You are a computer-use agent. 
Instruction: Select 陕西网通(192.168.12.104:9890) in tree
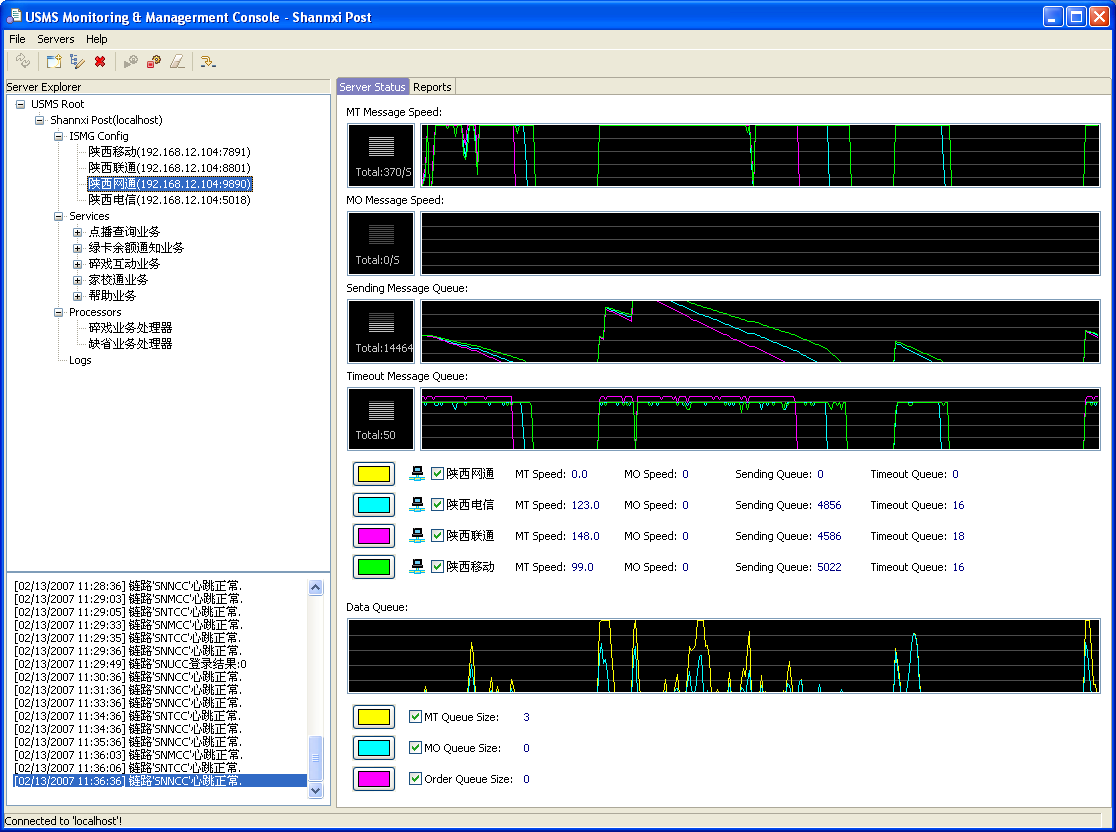(169, 184)
